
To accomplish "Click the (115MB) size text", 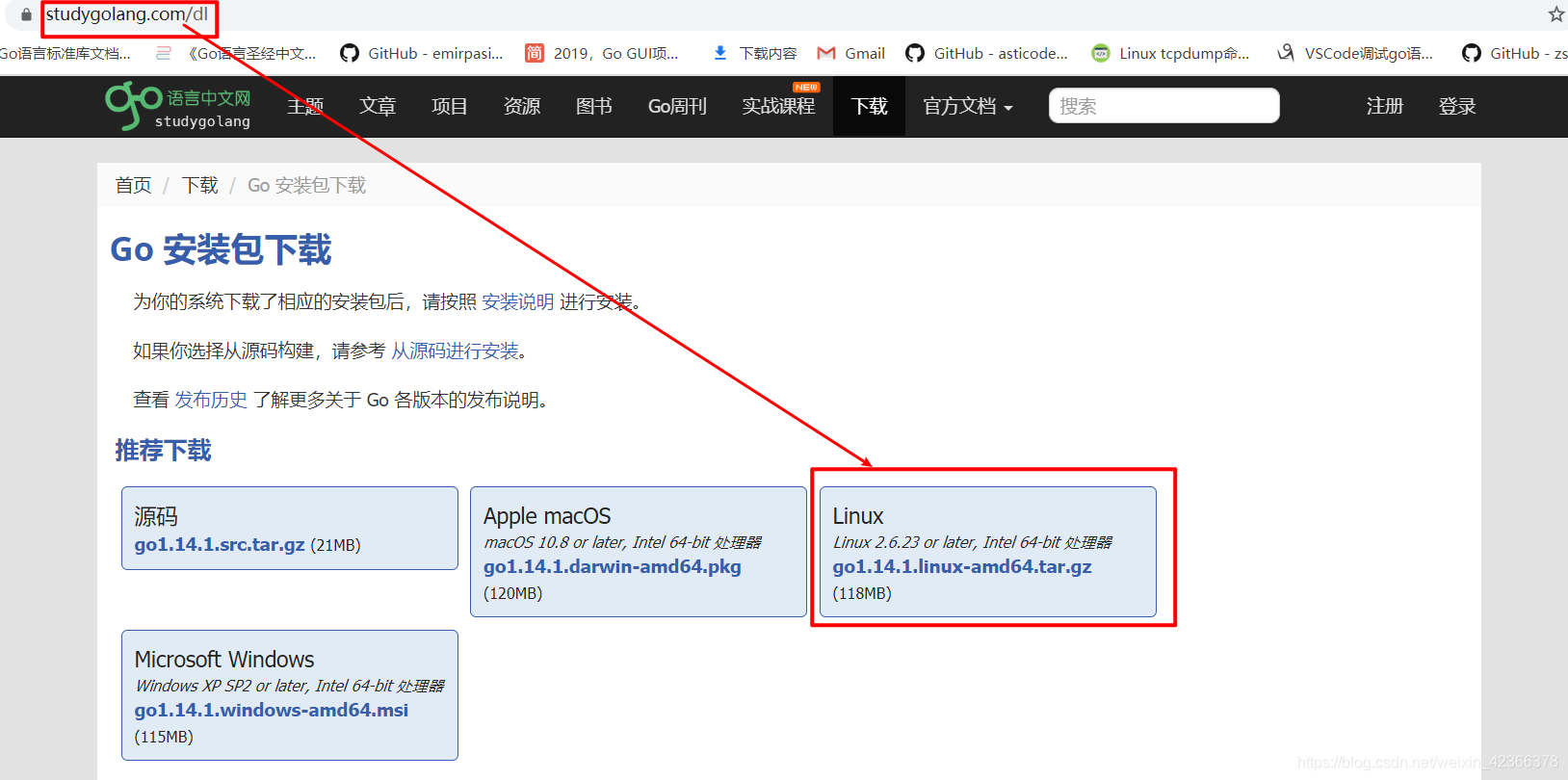I will (164, 737).
